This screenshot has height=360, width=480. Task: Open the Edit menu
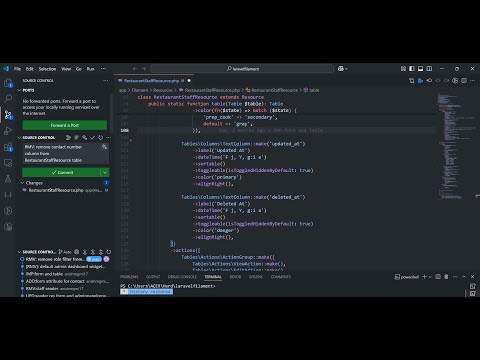(x=30, y=69)
